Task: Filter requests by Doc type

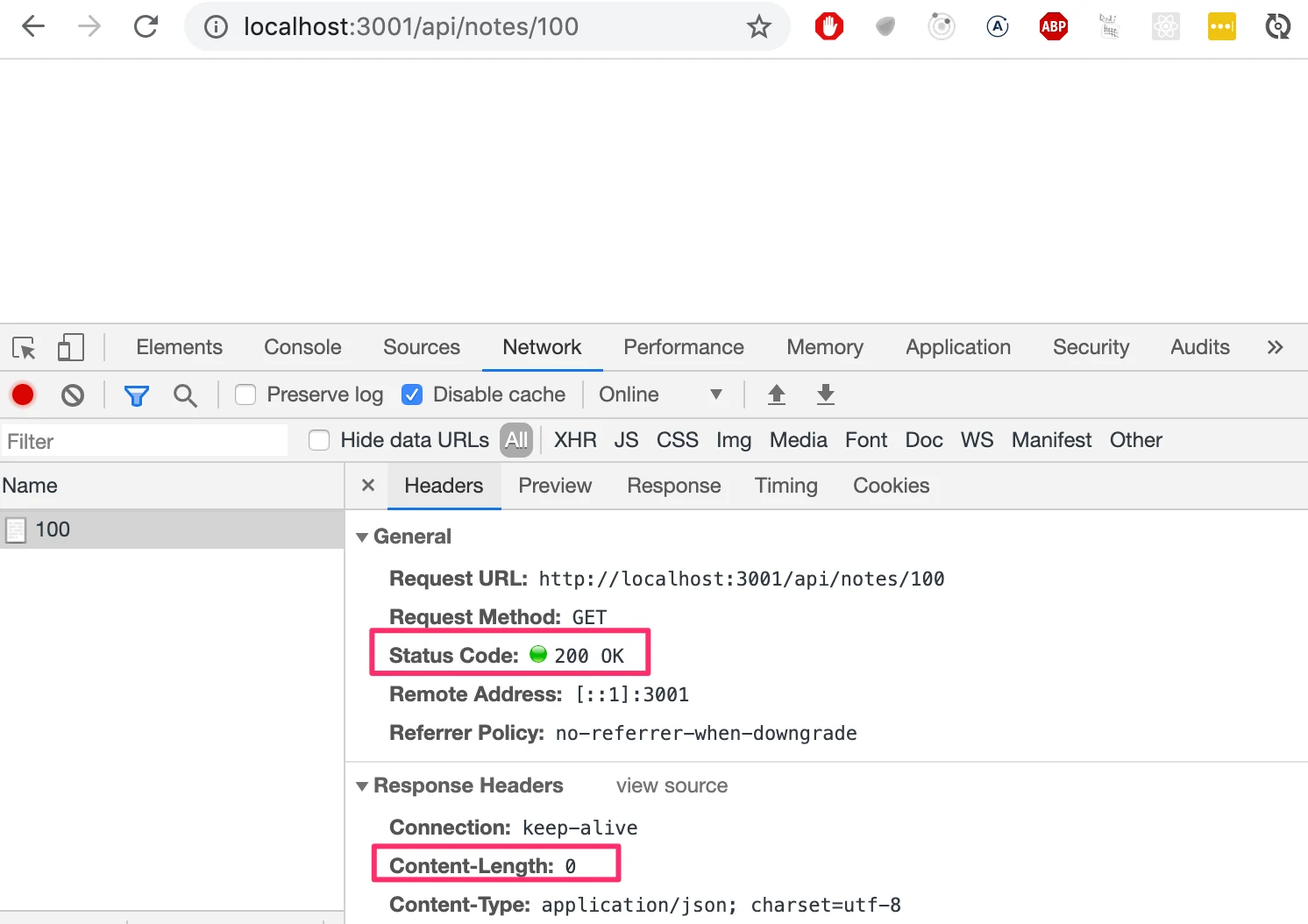Action: tap(924, 440)
